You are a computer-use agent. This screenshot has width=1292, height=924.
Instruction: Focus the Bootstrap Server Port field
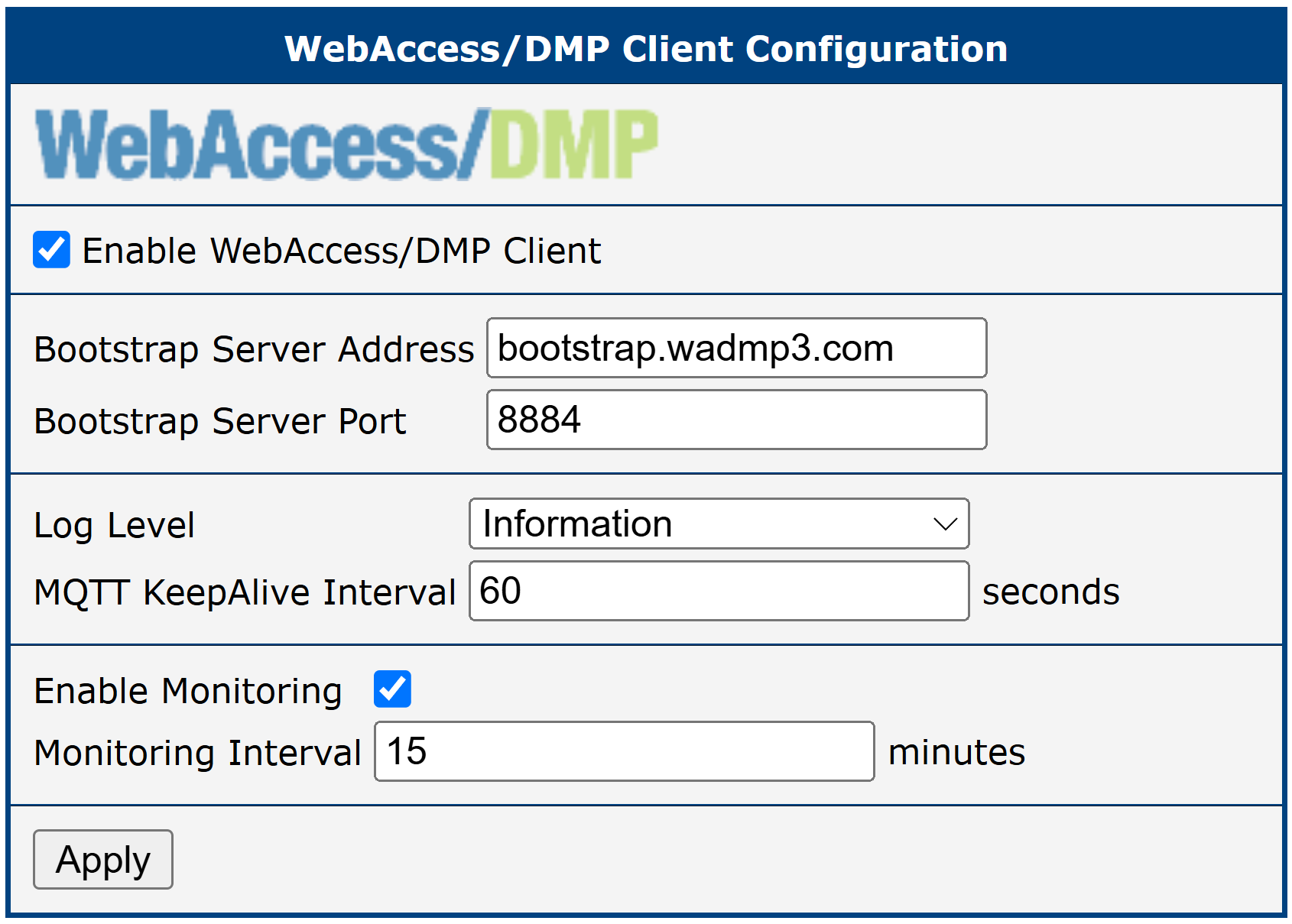737,420
